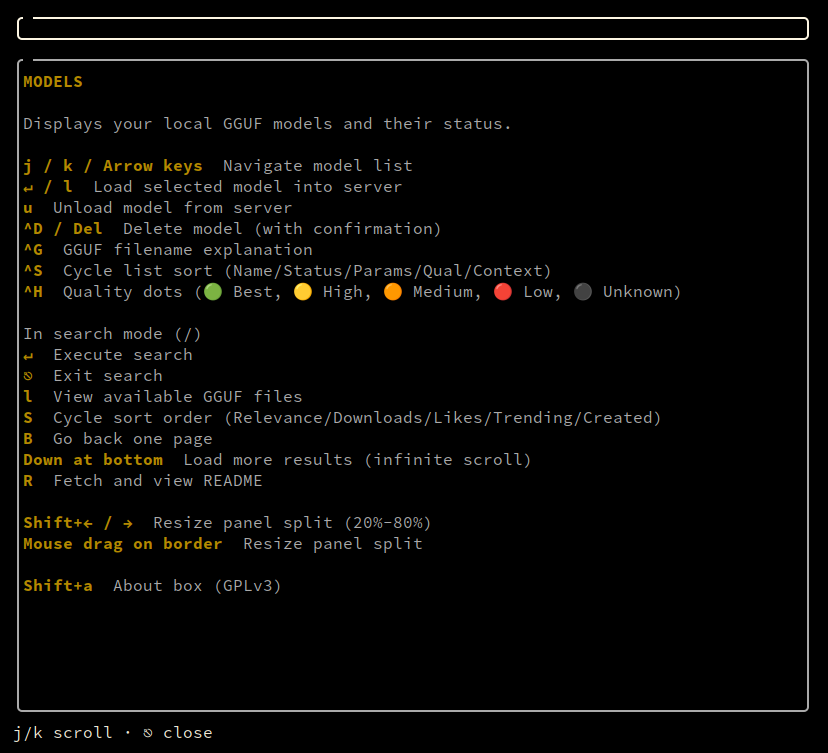Click the ^G GGUF filename explanation entry
This screenshot has height=753, width=828.
pos(168,250)
